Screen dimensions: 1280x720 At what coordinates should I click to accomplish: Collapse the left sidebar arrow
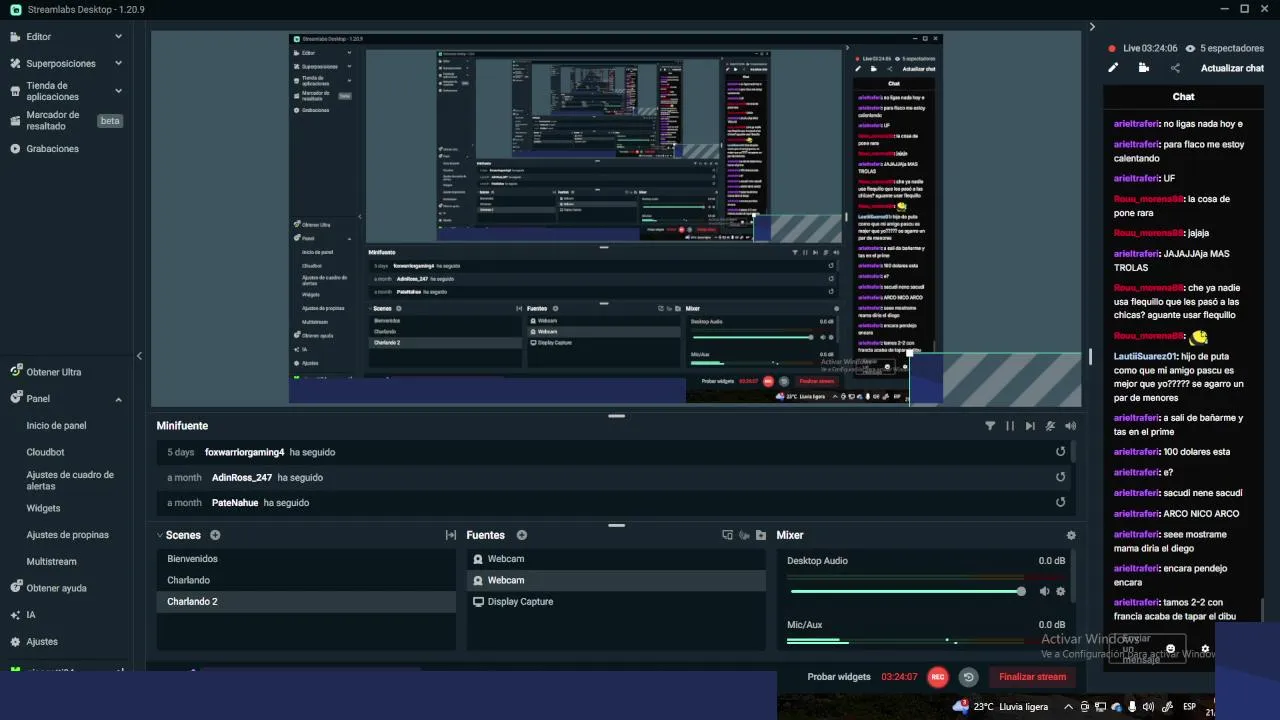coord(139,356)
